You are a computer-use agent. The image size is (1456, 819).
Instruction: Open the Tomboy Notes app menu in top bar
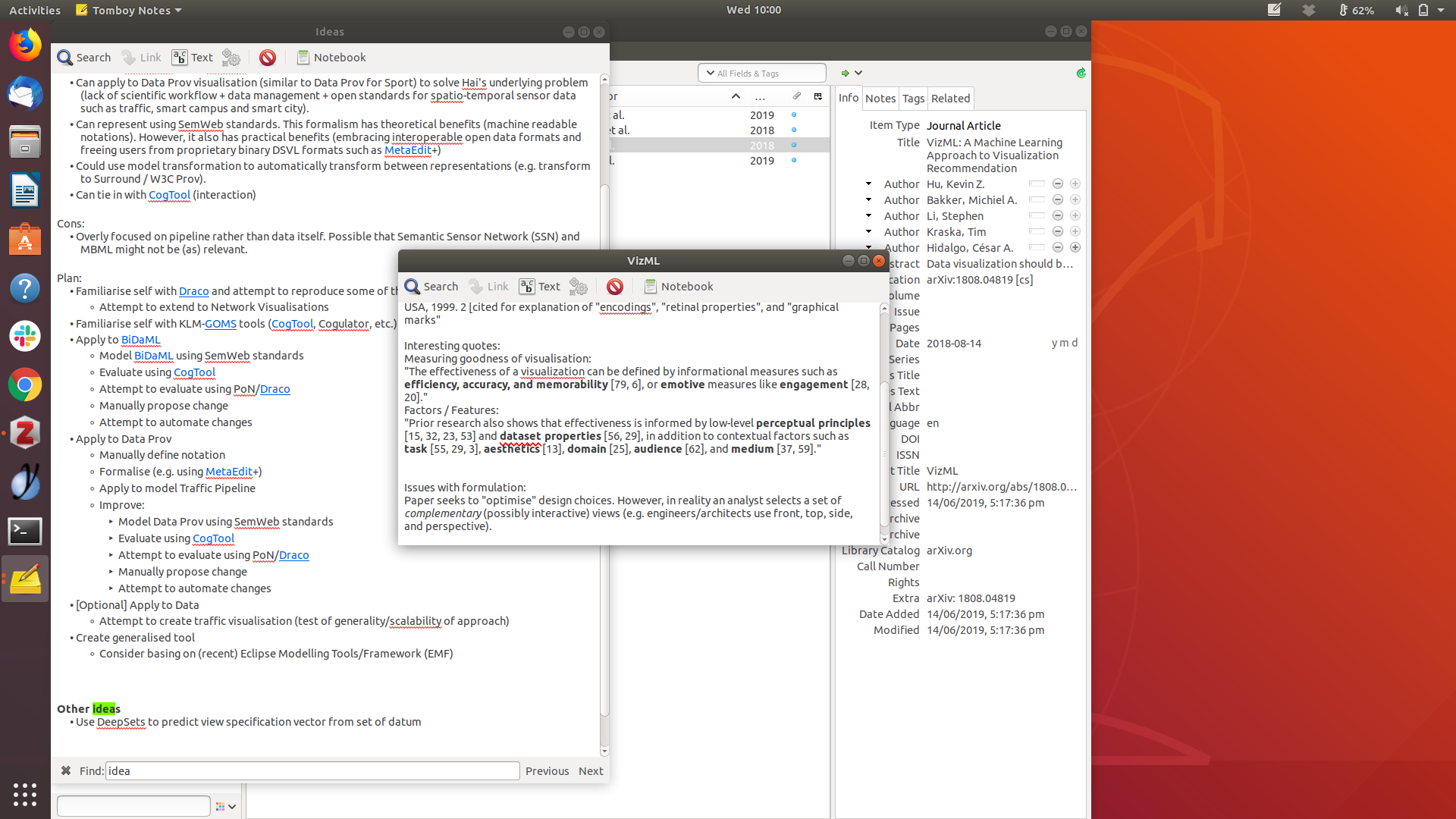(129, 11)
